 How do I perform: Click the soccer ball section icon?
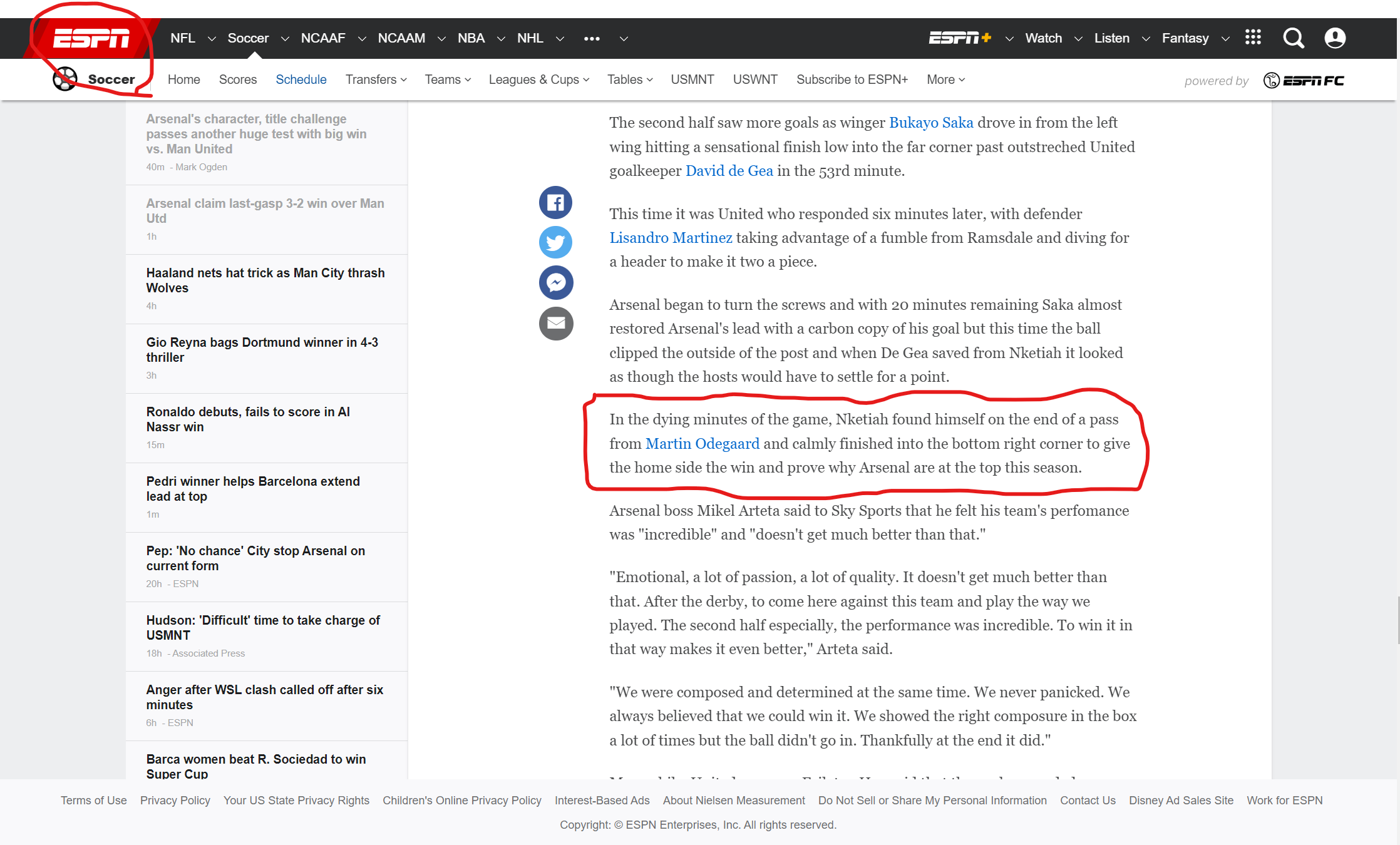pos(64,79)
